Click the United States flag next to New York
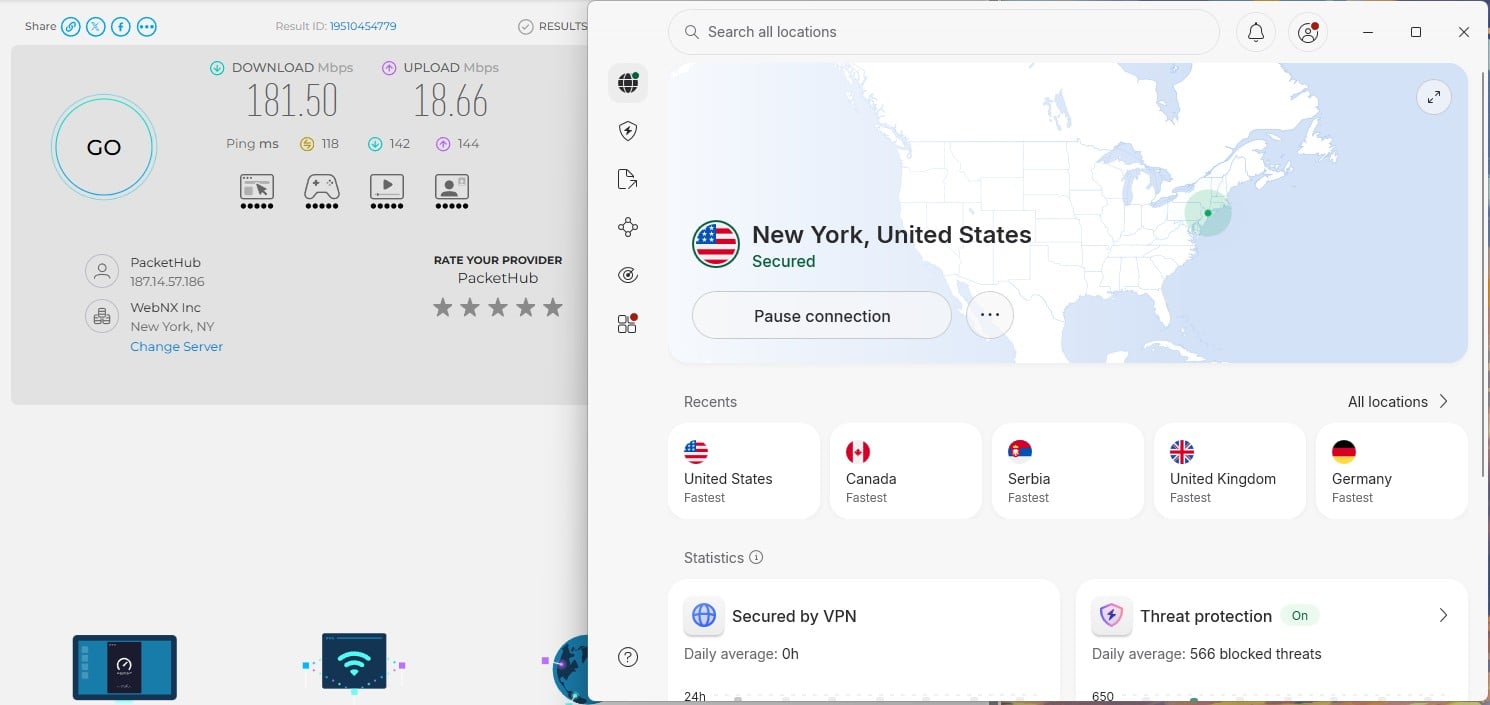 [x=716, y=244]
